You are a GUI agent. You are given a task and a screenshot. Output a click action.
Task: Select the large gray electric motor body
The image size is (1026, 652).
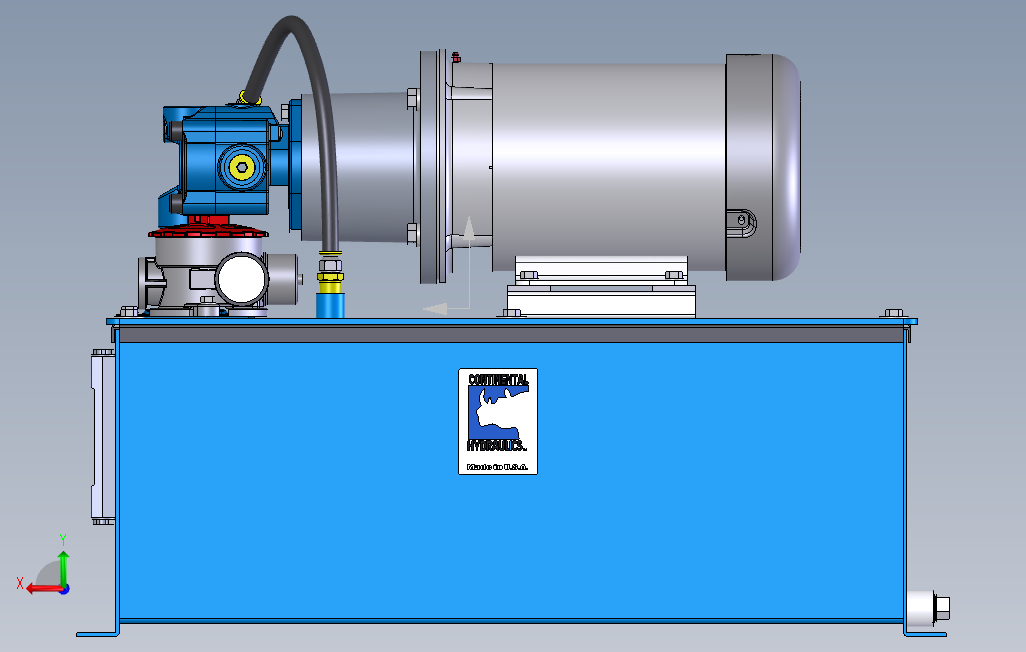(609, 167)
